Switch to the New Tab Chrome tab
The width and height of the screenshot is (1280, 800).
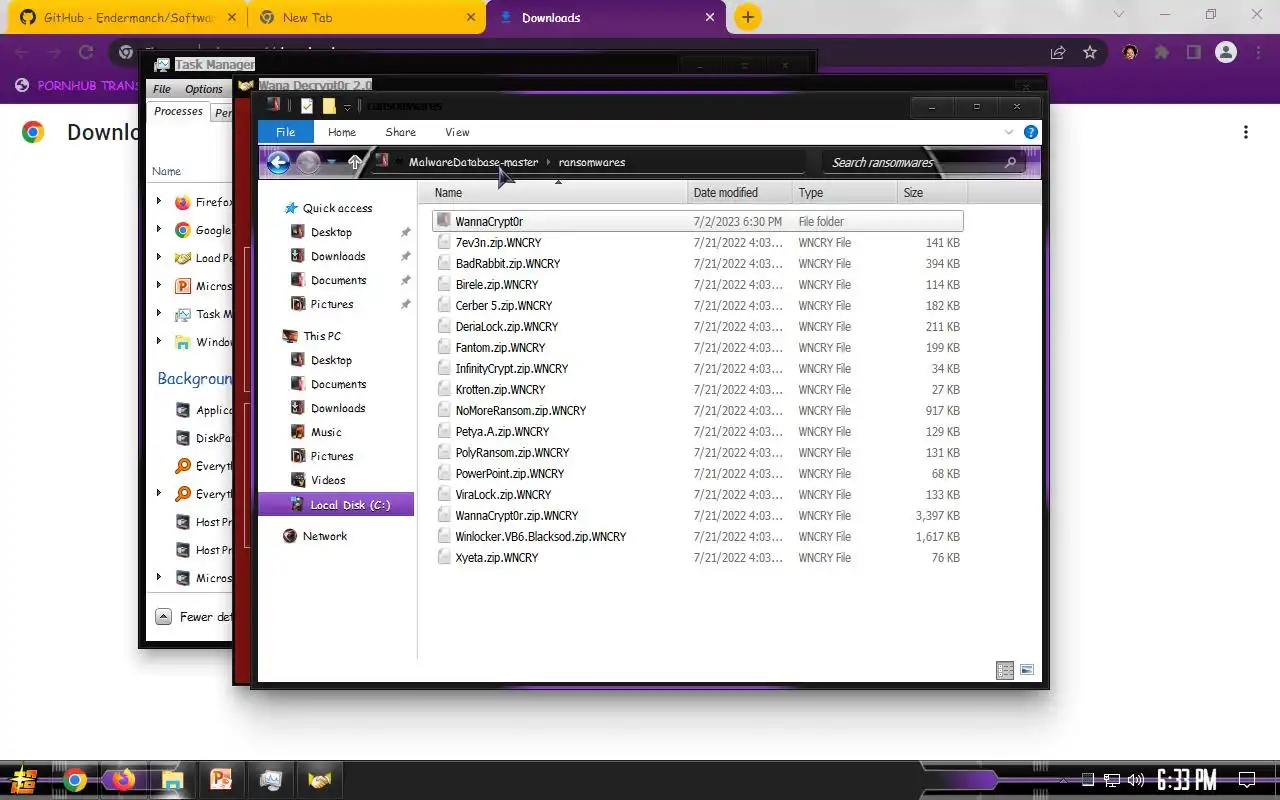click(x=365, y=17)
